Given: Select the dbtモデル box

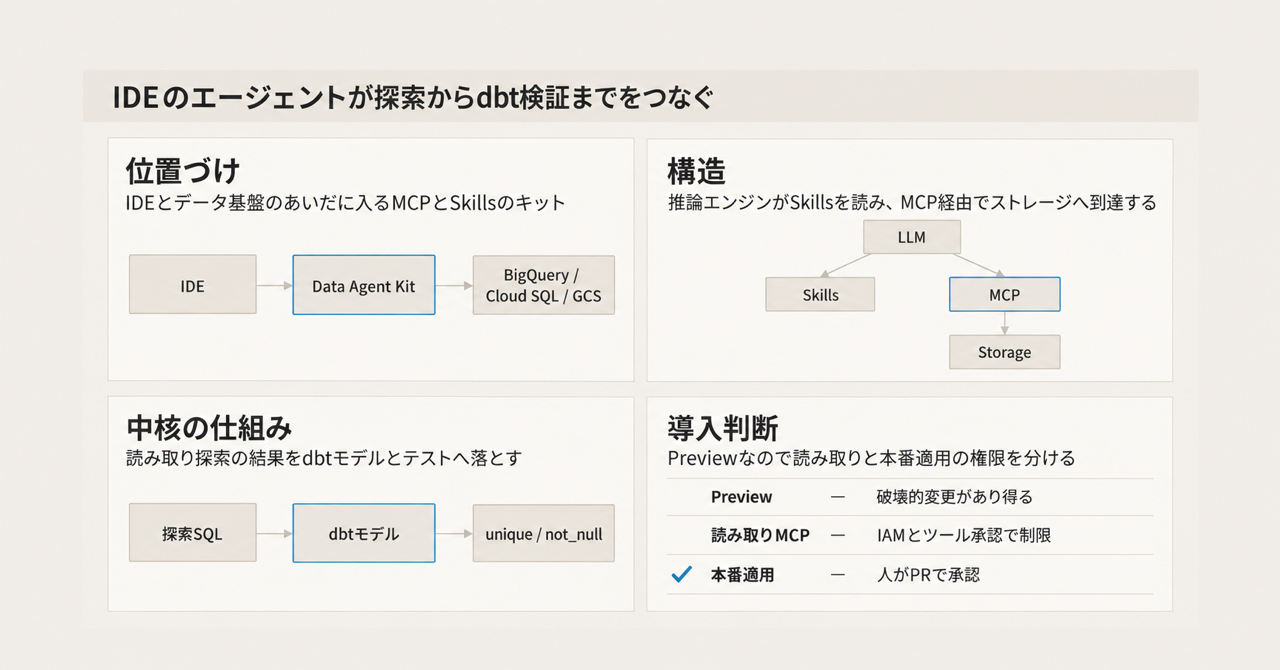Looking at the screenshot, I should 364,533.
